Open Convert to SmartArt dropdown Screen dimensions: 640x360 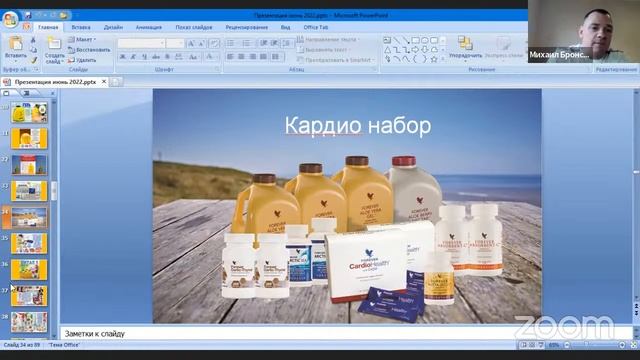pyautogui.click(x=336, y=60)
